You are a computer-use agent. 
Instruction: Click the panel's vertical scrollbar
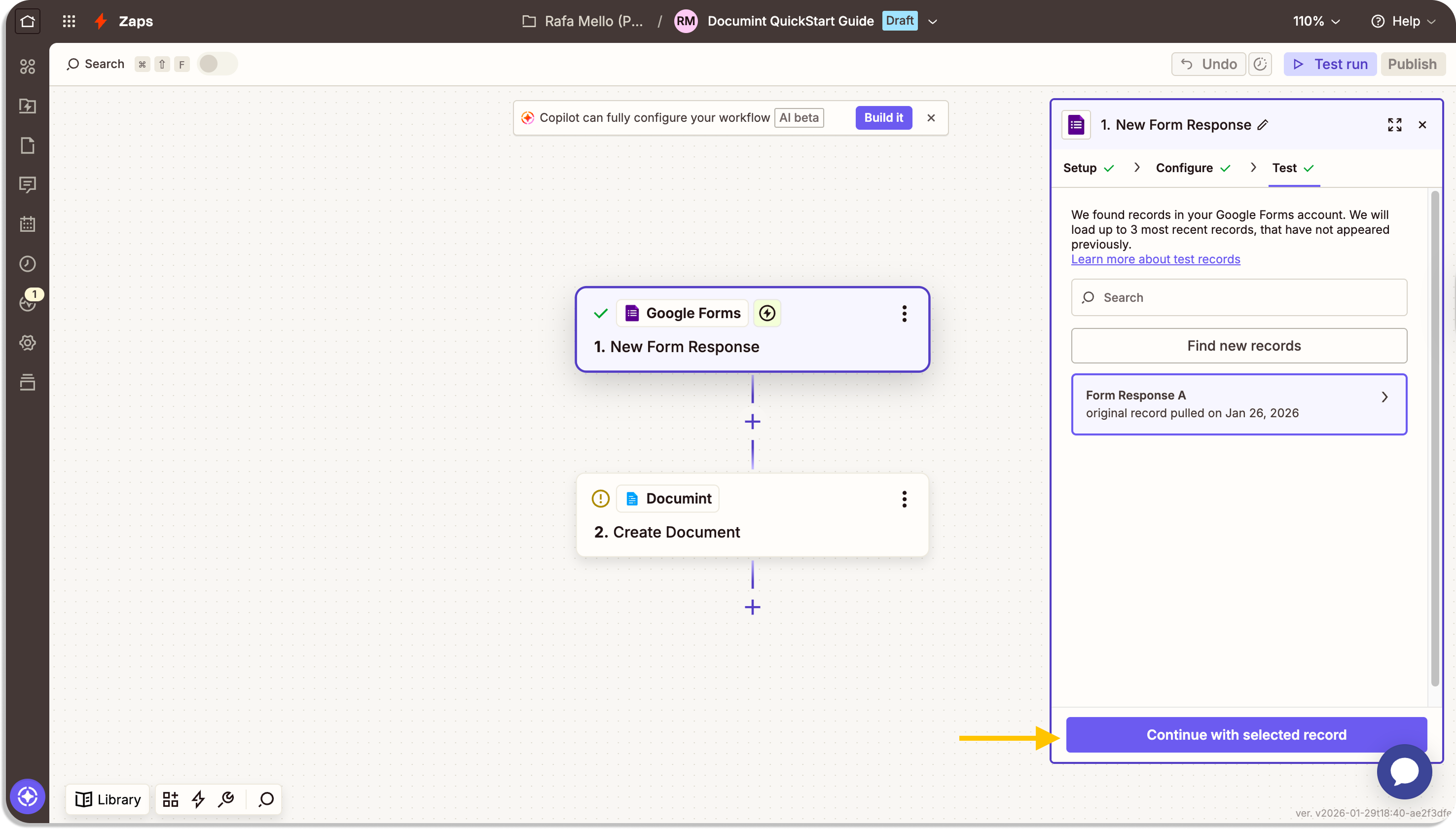(1435, 438)
